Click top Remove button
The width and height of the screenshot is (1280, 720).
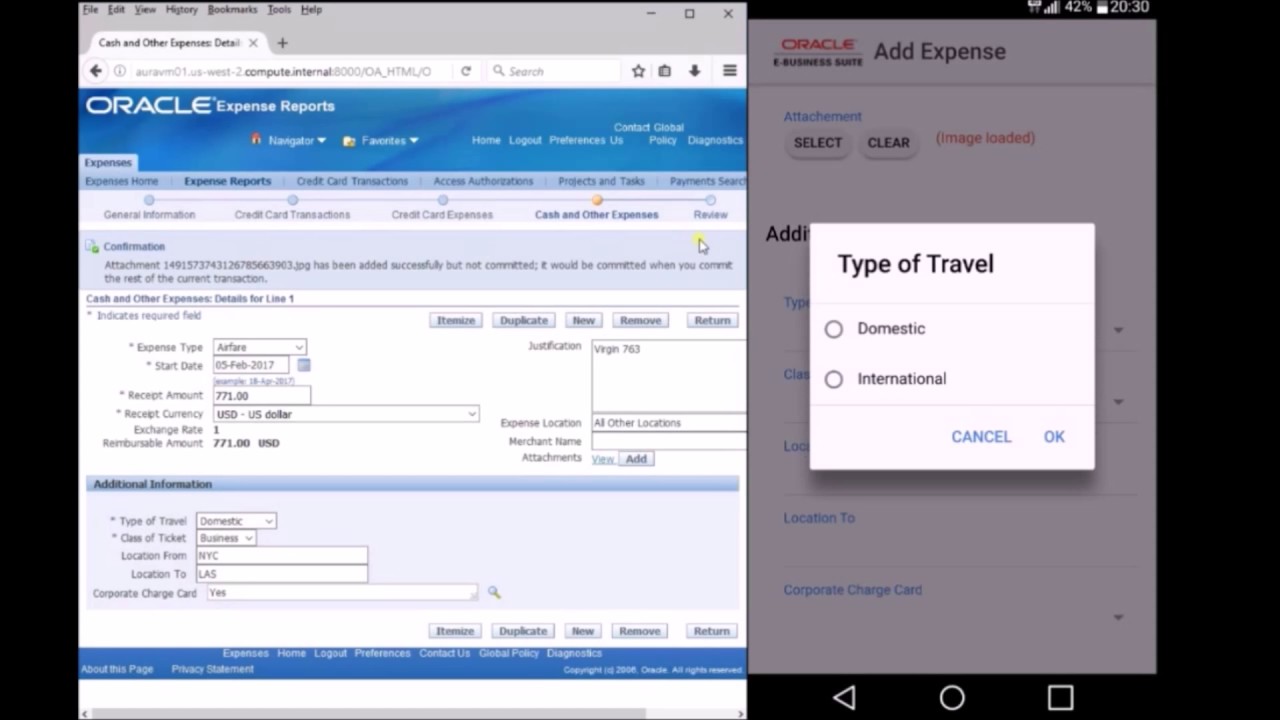(640, 321)
